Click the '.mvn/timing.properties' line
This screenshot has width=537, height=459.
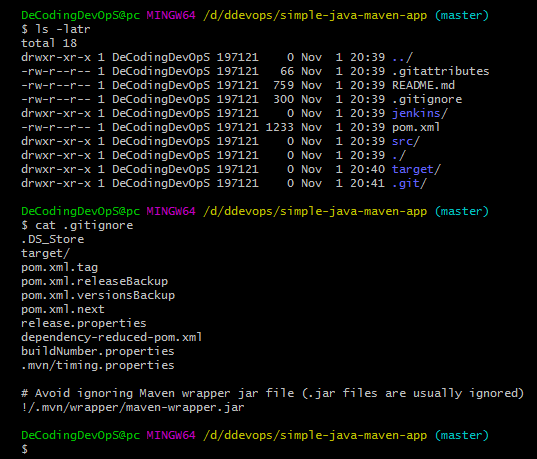coord(98,365)
